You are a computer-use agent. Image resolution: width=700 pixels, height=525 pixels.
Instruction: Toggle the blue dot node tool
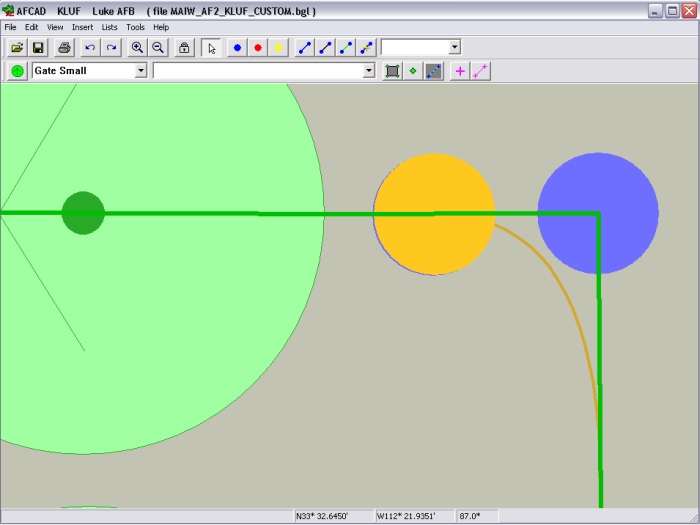pos(238,47)
